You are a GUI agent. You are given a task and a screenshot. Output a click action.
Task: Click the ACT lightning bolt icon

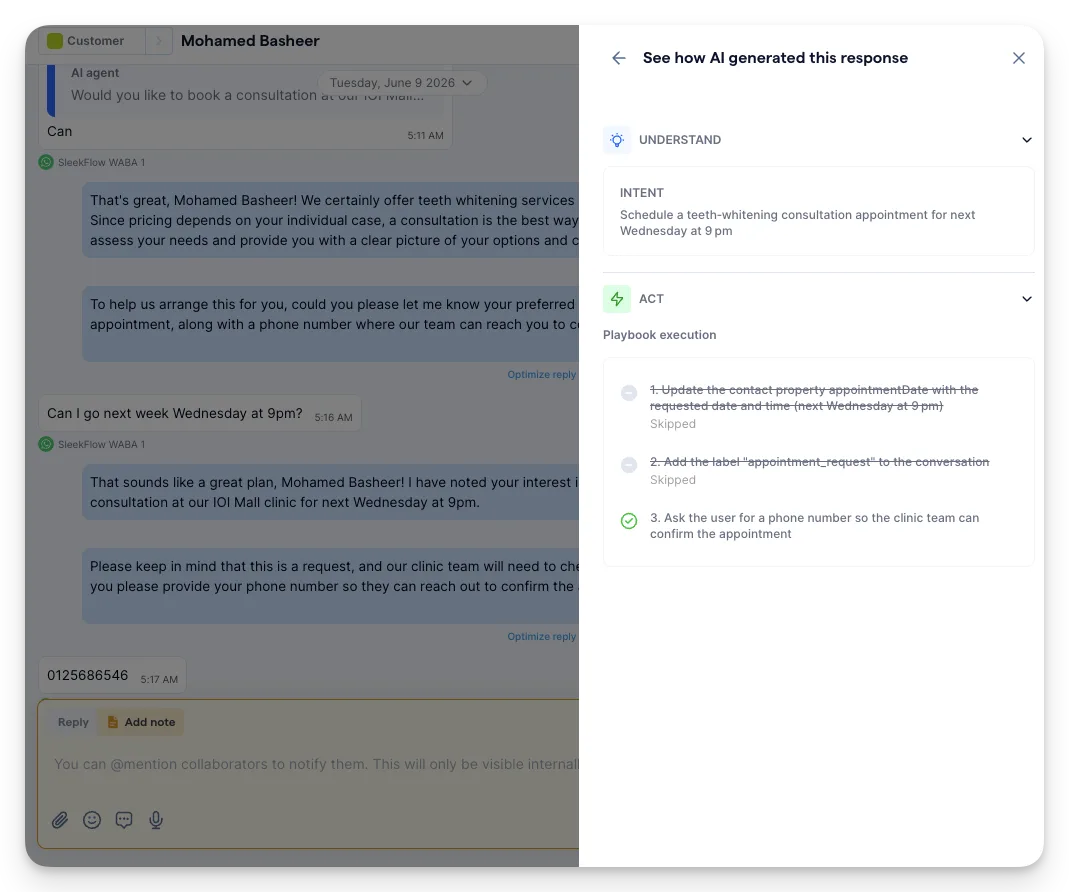tap(617, 299)
